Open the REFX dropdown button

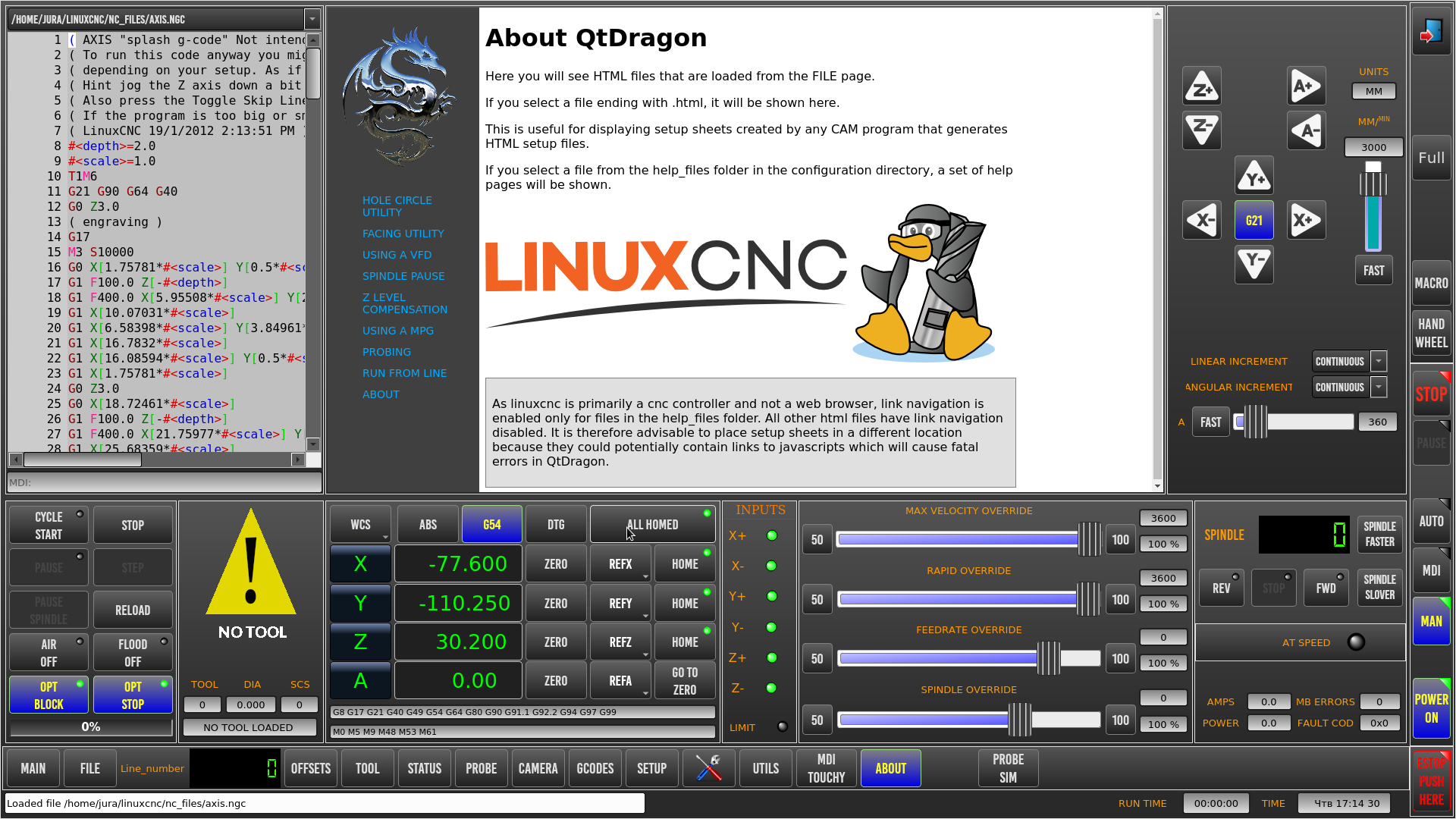(620, 564)
